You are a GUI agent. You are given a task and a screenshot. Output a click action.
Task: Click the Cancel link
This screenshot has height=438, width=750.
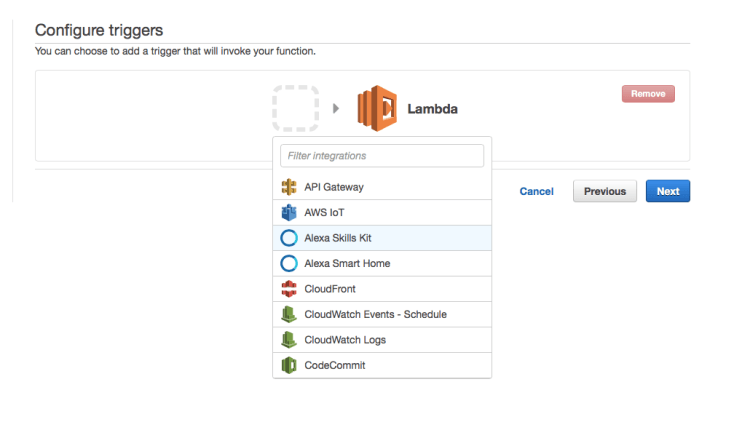pos(536,191)
